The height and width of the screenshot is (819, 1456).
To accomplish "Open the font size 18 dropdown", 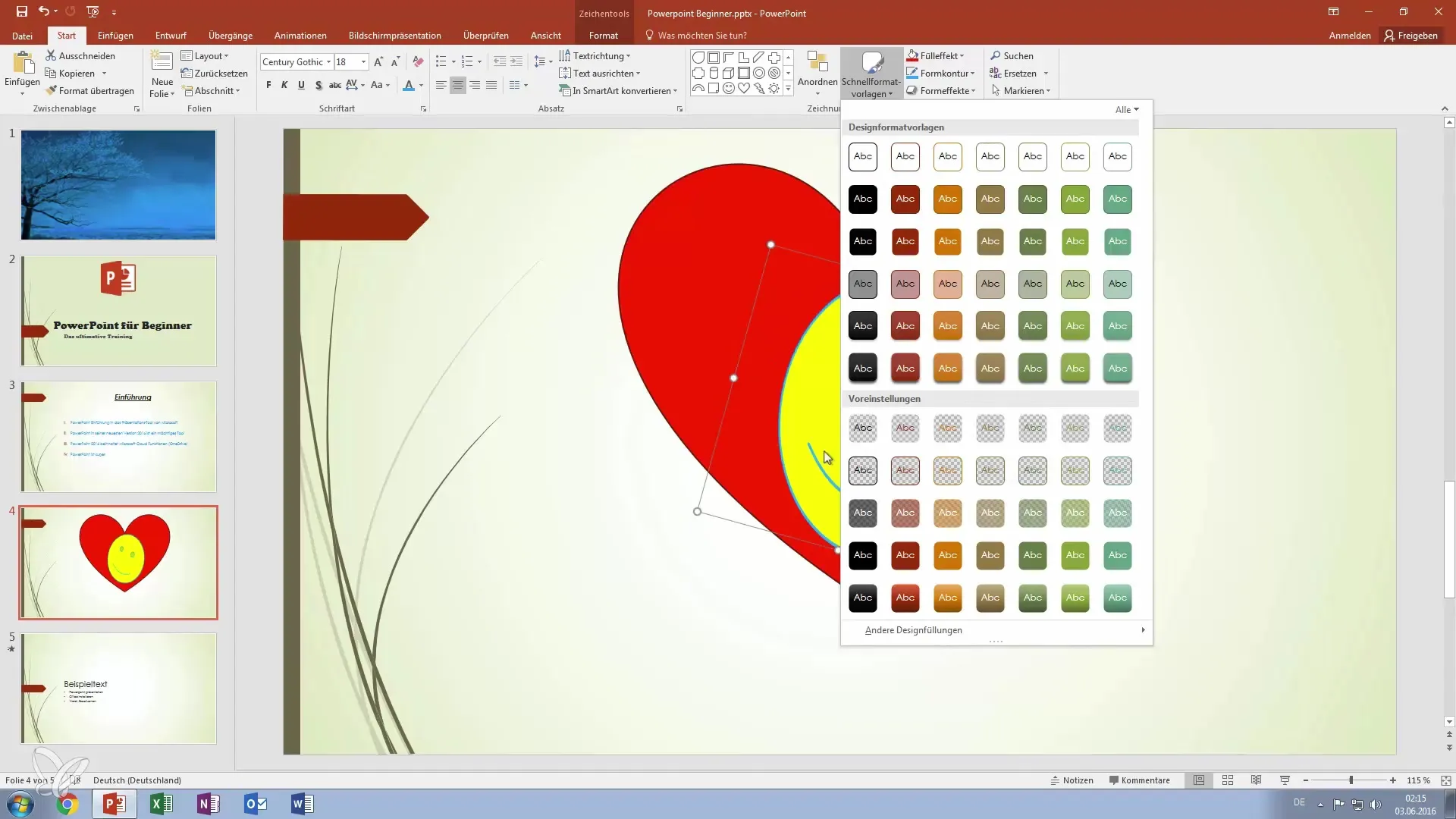I will [x=364, y=61].
